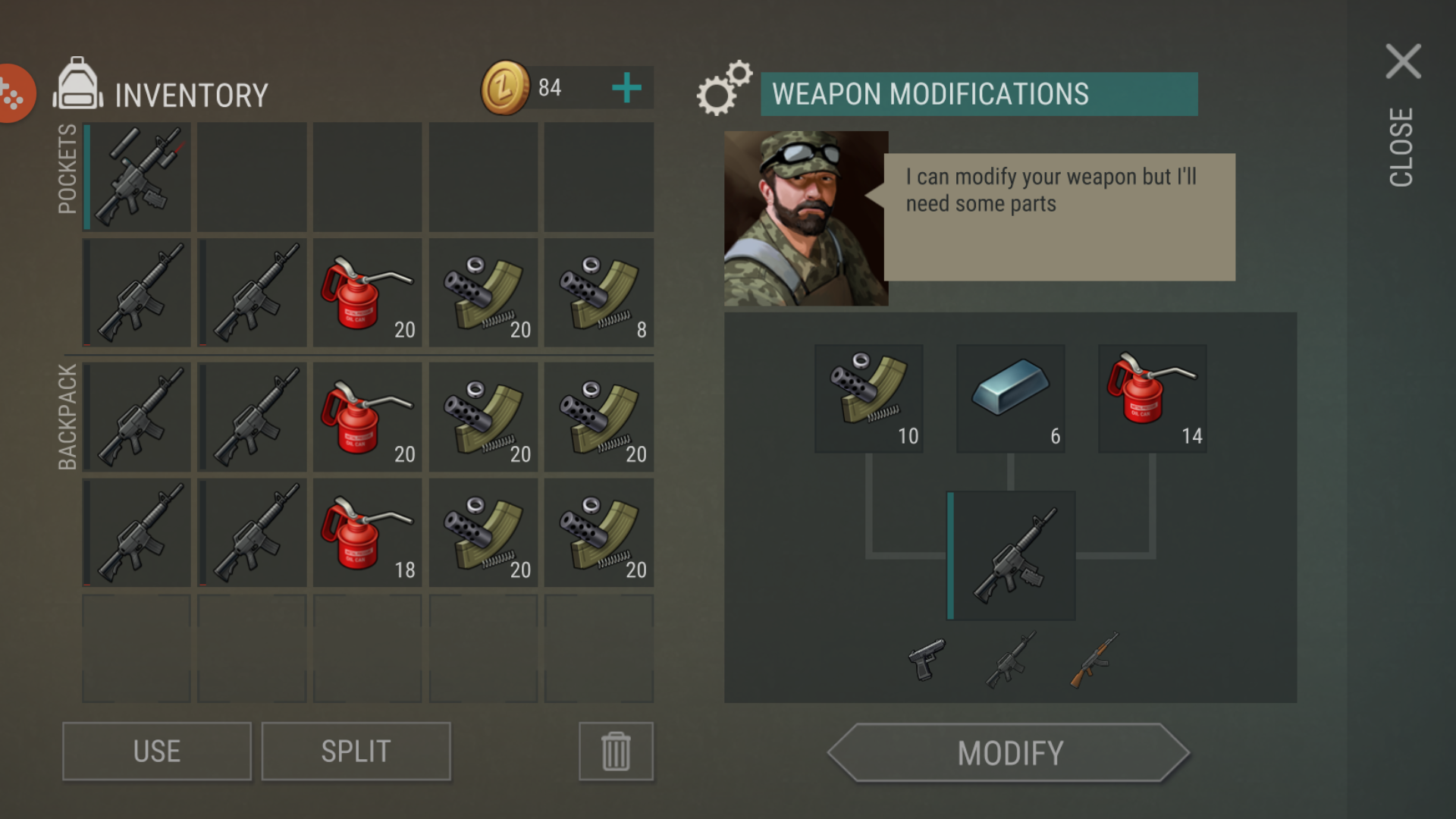The image size is (1456, 819).
Task: Open the red game controller side button
Action: point(15,94)
